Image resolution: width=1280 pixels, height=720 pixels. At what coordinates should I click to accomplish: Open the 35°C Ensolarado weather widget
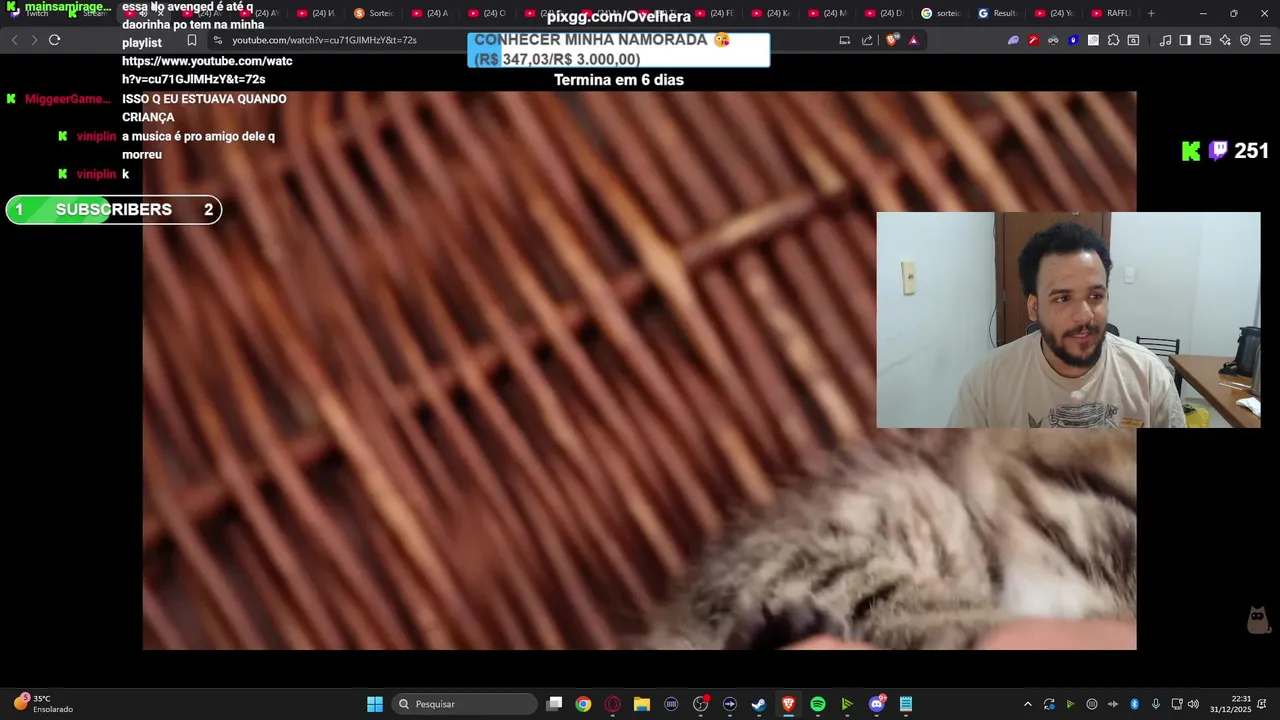coord(43,704)
